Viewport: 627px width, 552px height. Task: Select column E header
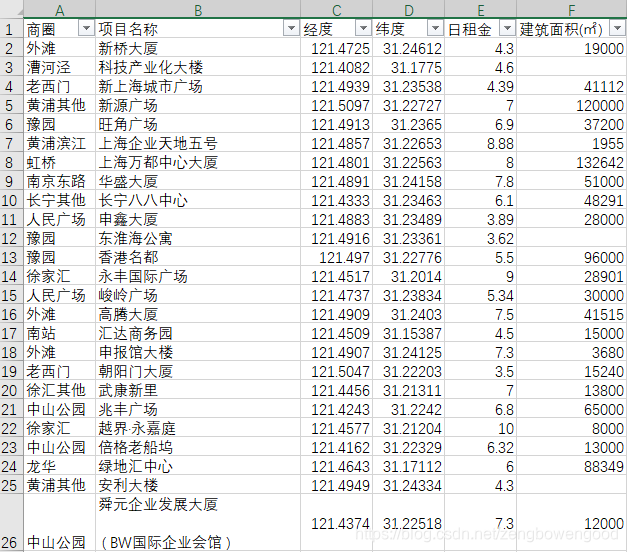click(x=480, y=9)
